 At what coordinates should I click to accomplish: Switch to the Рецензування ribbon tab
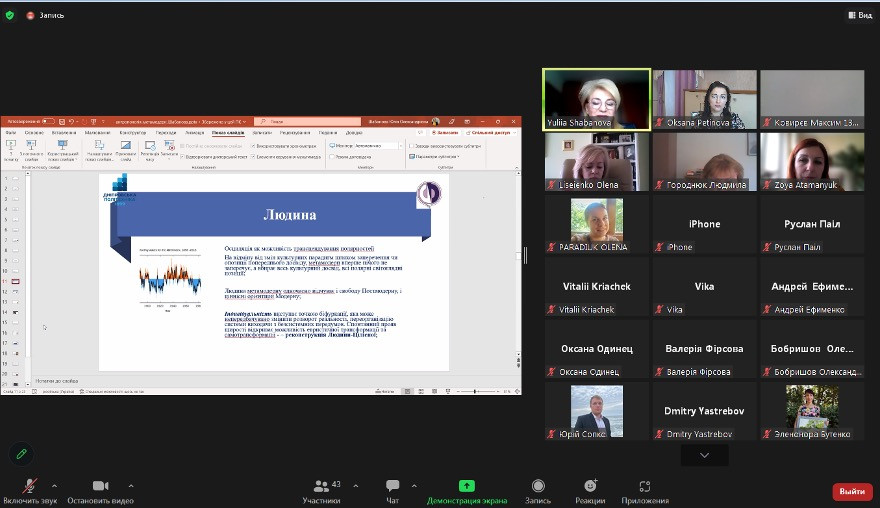(295, 132)
